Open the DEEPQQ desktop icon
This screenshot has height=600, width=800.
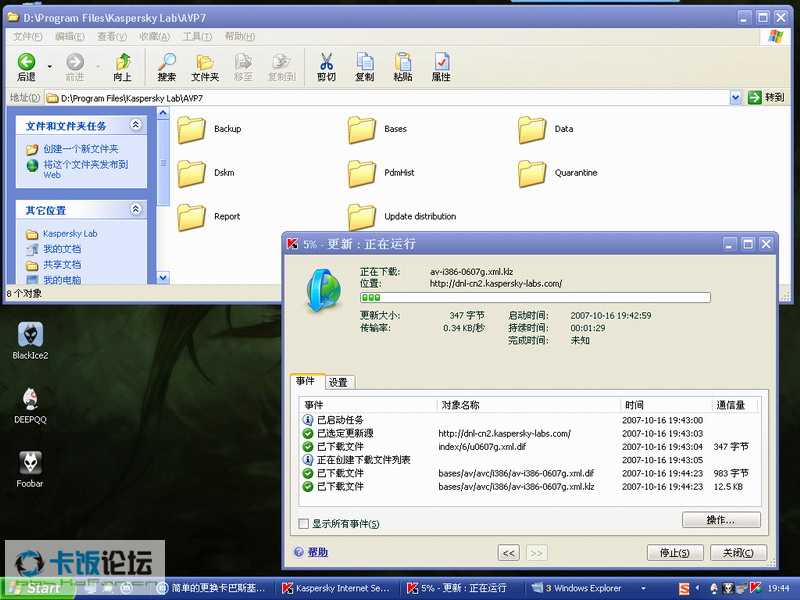[30, 406]
